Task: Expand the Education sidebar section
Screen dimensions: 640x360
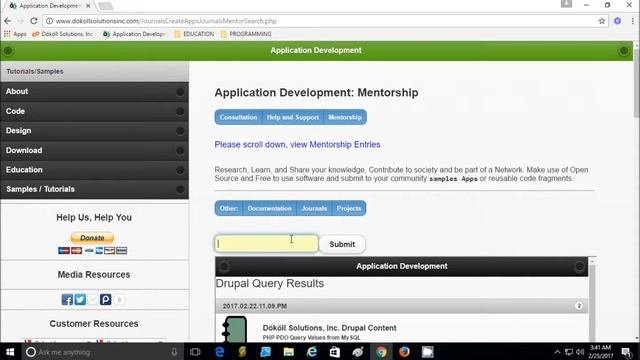Action: pyautogui.click(x=94, y=170)
